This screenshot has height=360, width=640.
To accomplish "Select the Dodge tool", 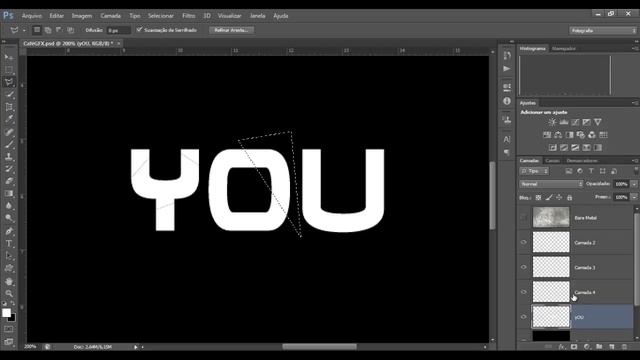I will pos(9,218).
